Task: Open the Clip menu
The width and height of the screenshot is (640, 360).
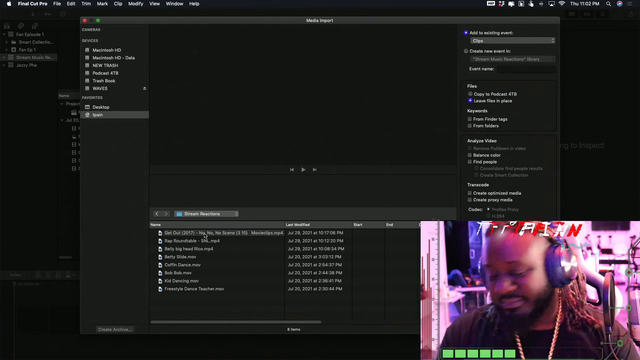Action: (x=118, y=4)
